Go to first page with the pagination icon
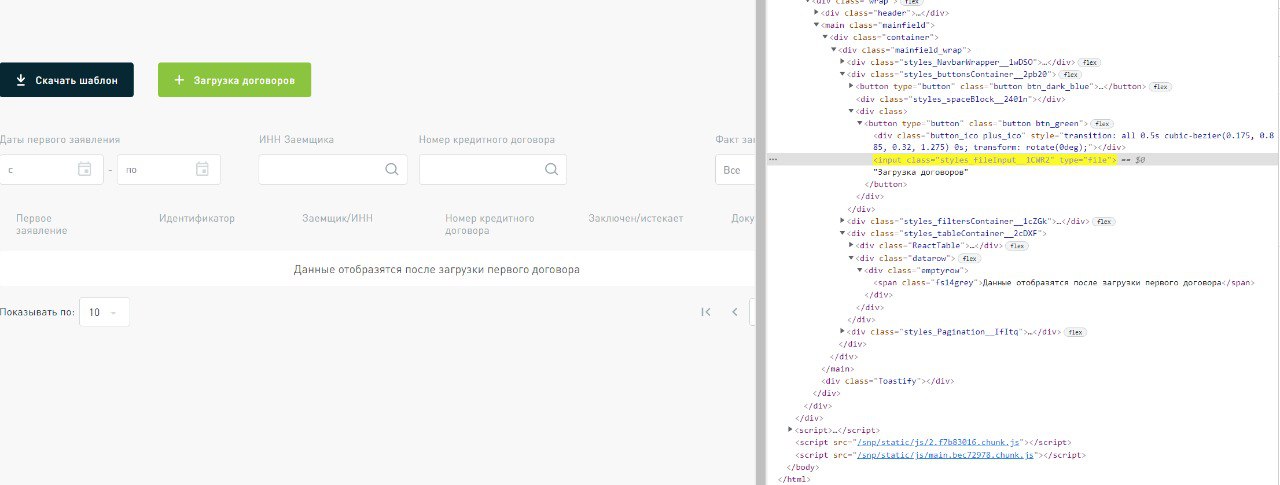Screen dimensions: 1280x485 [x=706, y=312]
